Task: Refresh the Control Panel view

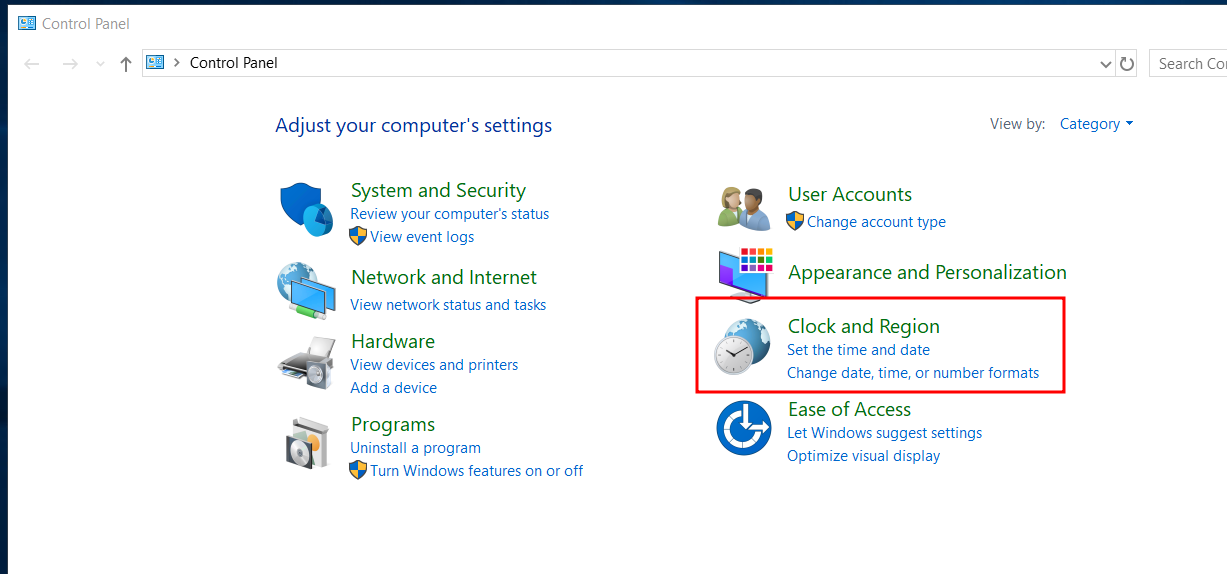Action: point(1127,64)
